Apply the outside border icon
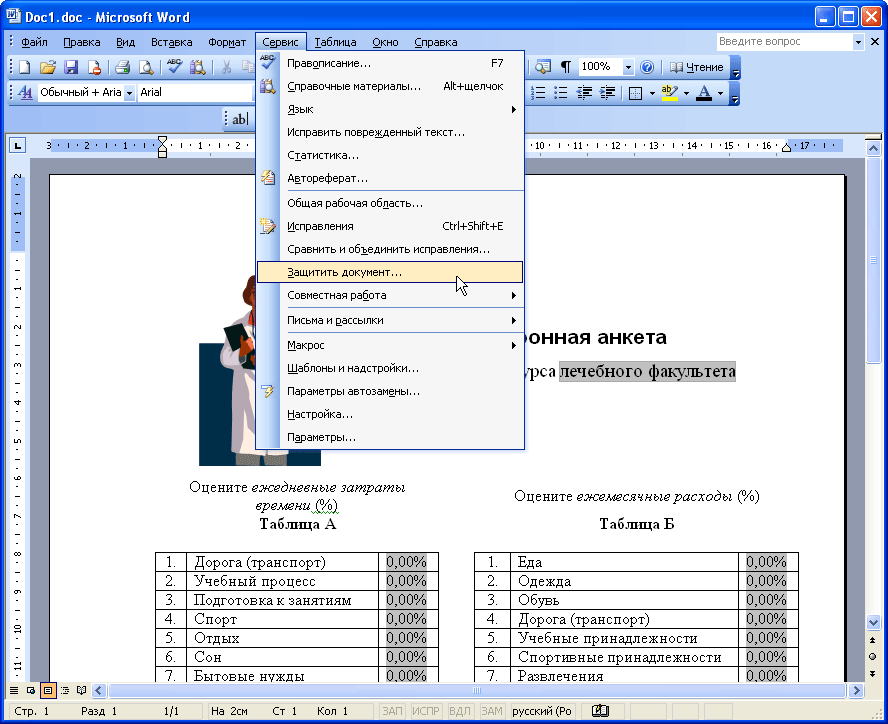888x724 pixels. 635,93
